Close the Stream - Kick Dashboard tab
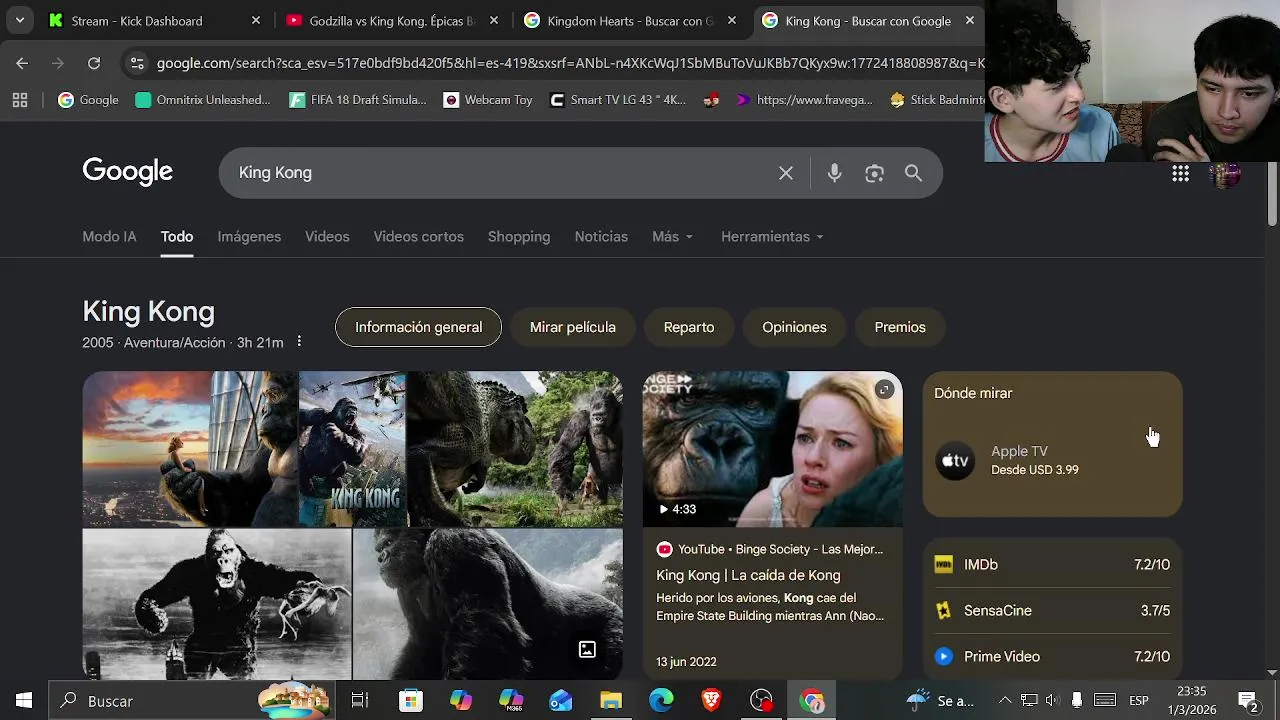1280x720 pixels. (x=256, y=20)
